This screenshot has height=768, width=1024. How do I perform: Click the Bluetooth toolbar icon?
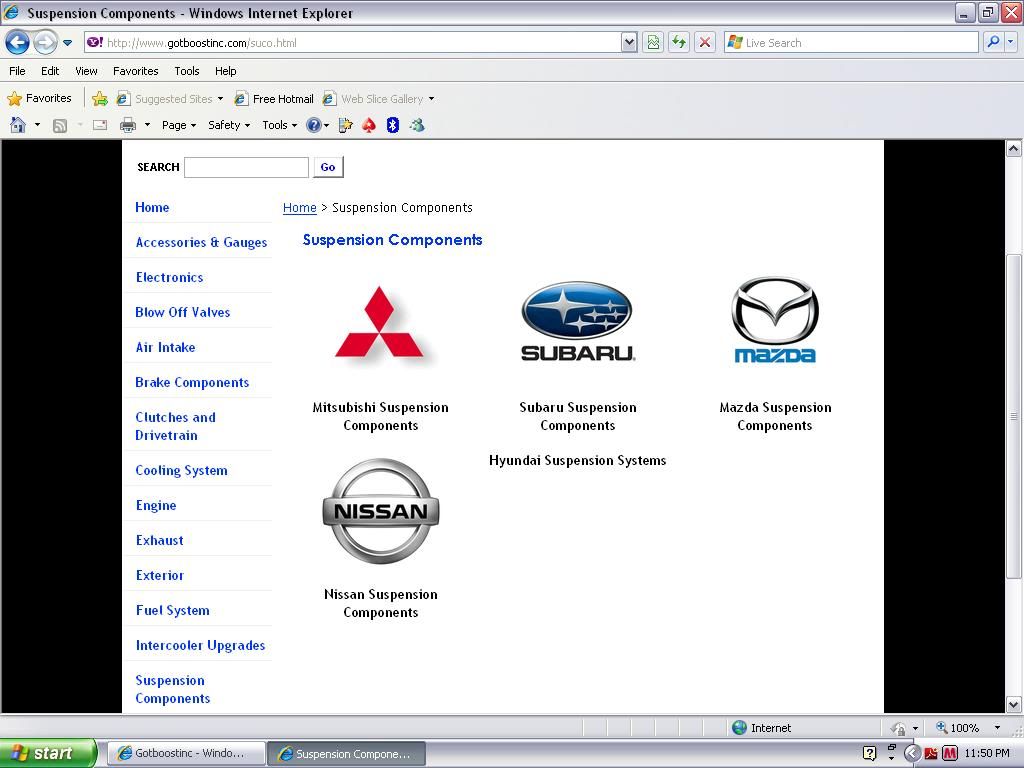(x=392, y=125)
